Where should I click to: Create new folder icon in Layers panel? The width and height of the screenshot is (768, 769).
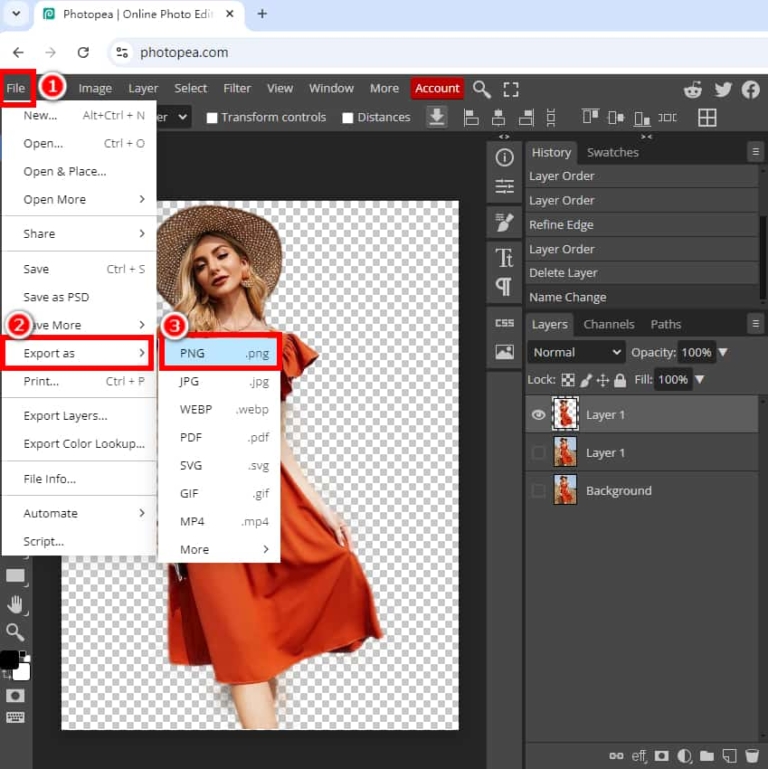click(x=707, y=756)
